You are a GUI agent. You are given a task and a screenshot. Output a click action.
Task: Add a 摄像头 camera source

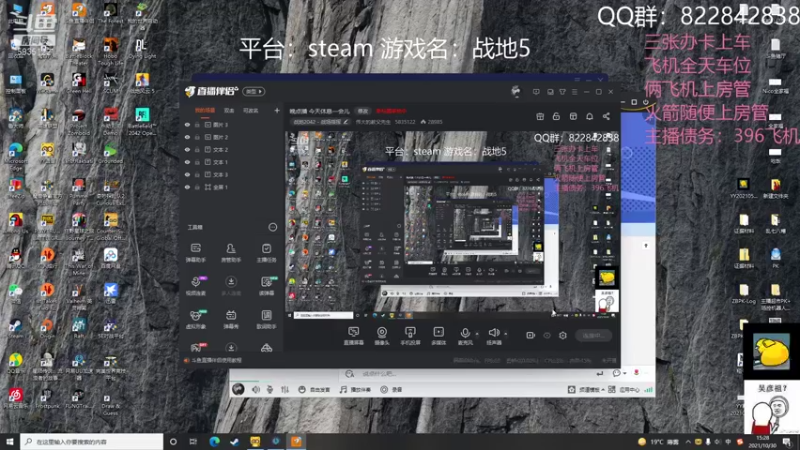click(x=382, y=336)
